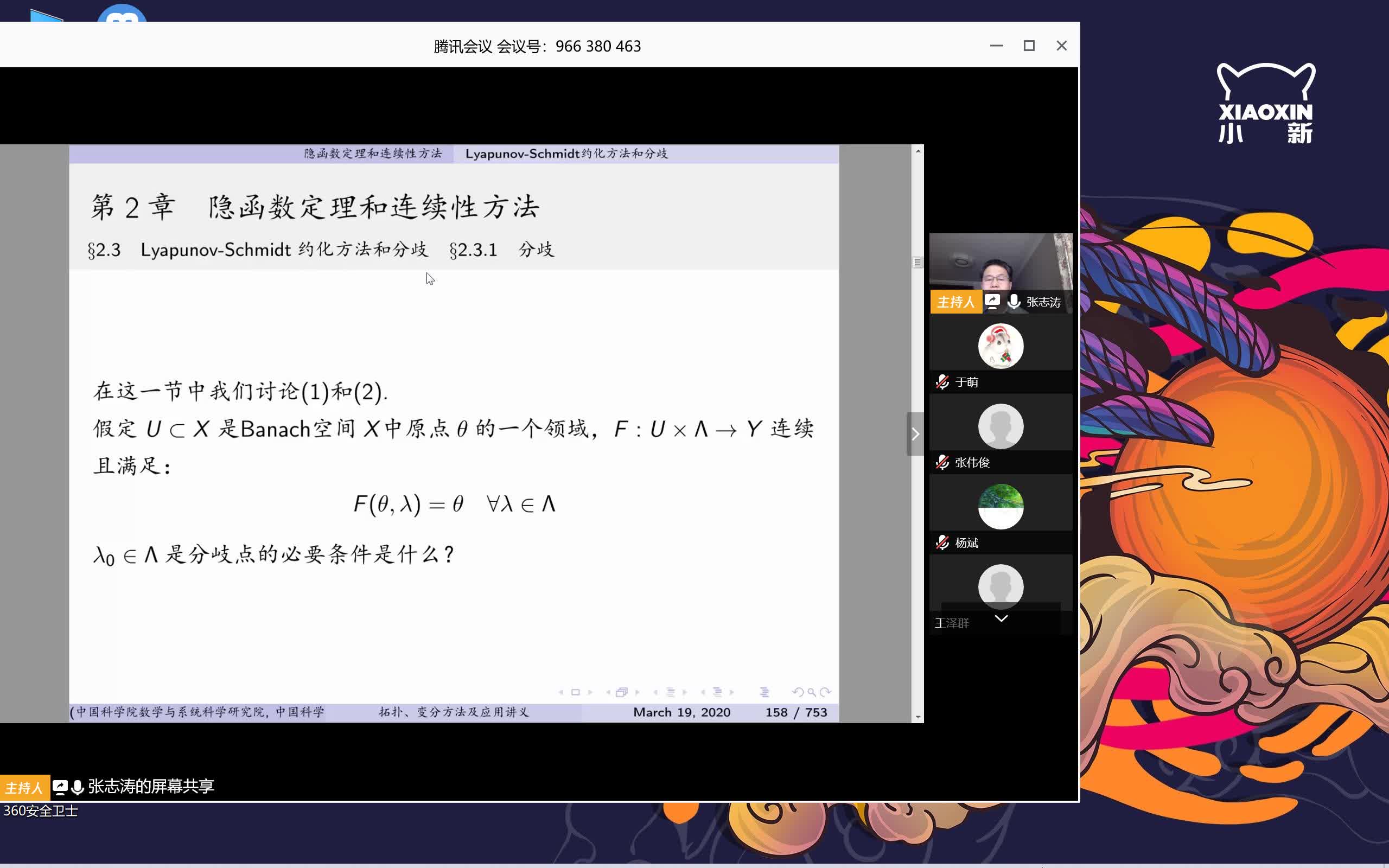The height and width of the screenshot is (868, 1389).
Task: Select the Lyapunov-Schmidt约化方法和分歧 header section
Action: (566, 154)
